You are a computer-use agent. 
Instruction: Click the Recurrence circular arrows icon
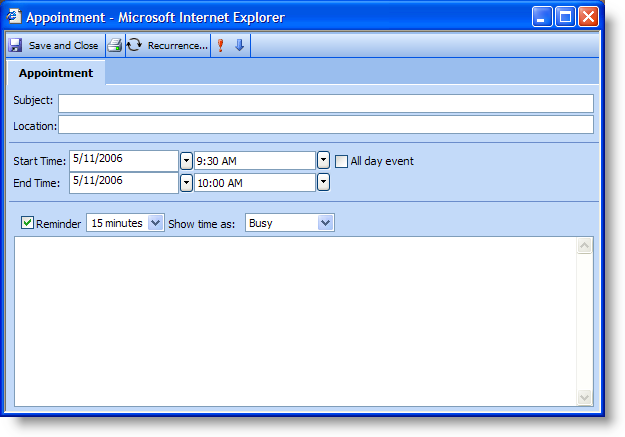coord(134,45)
